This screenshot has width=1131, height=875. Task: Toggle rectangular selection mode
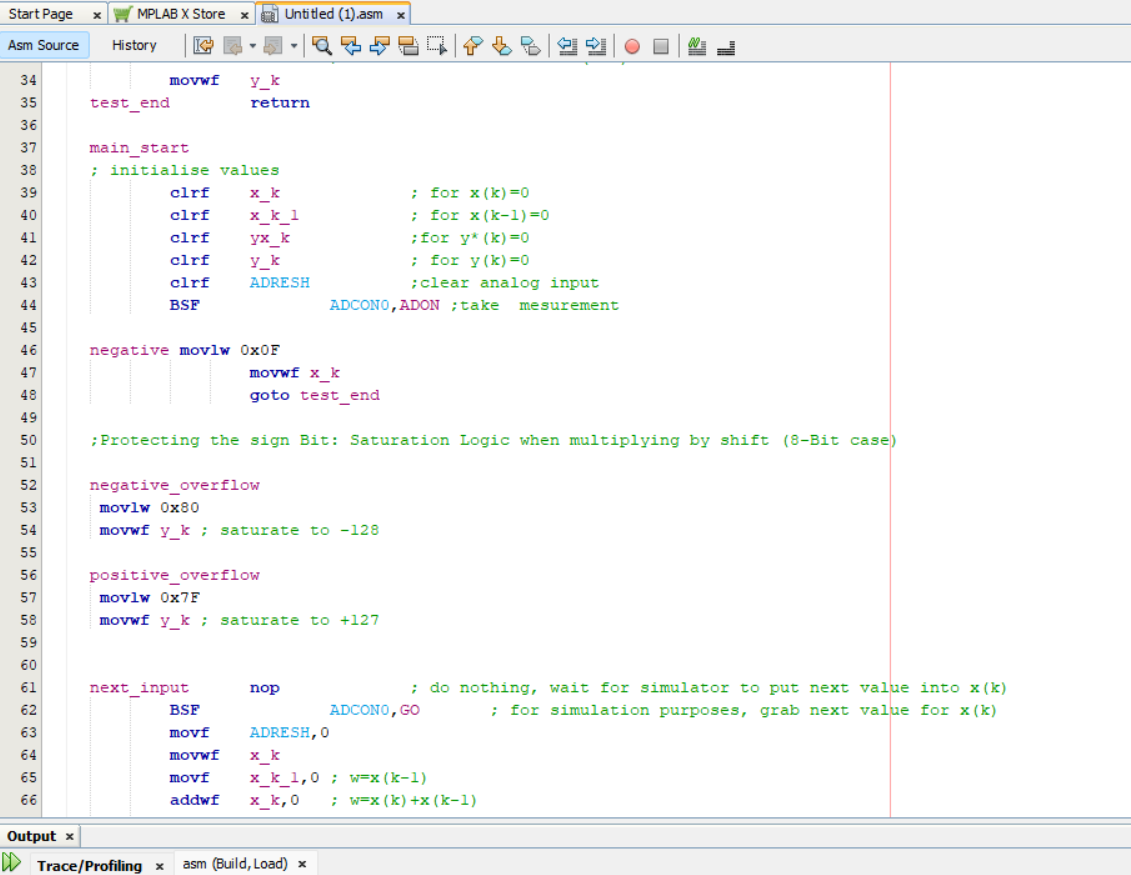pyautogui.click(x=437, y=46)
